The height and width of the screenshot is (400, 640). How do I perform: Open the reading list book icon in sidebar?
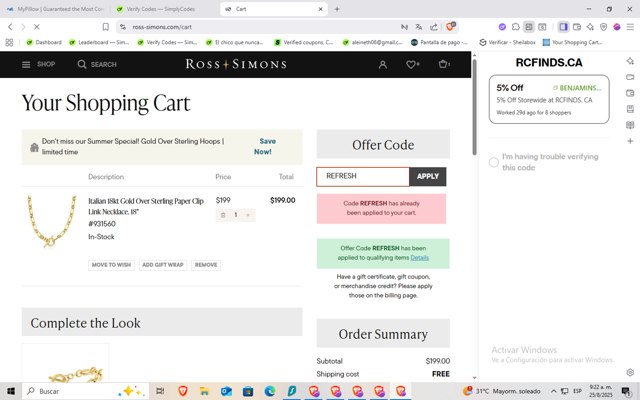pos(630,125)
